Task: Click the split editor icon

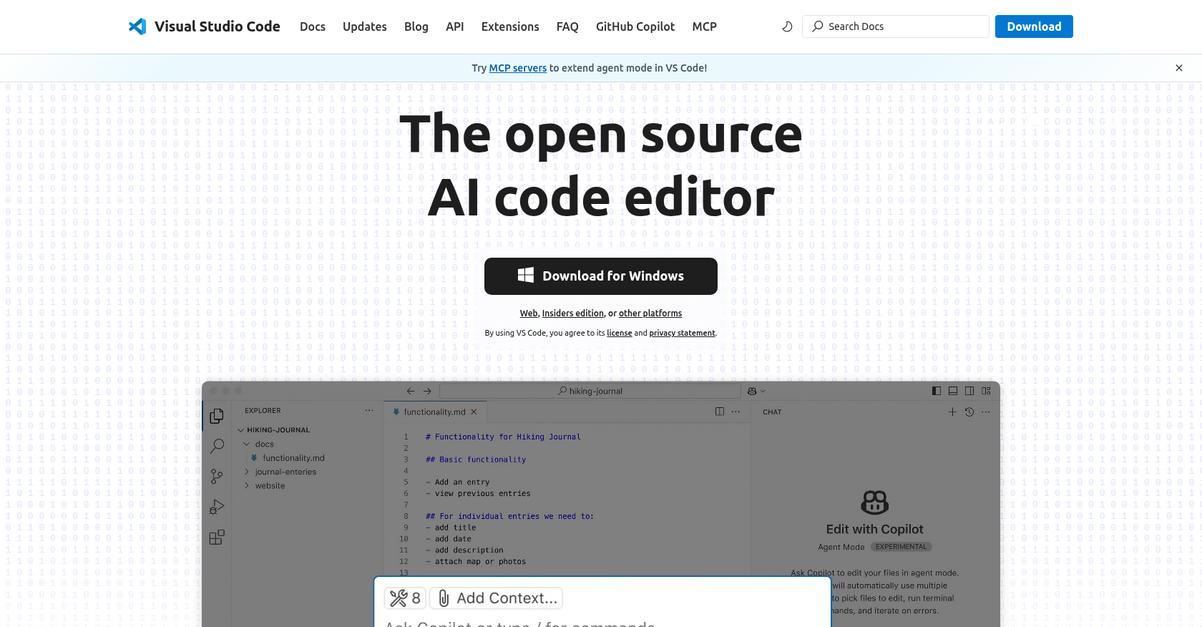Action: point(720,411)
